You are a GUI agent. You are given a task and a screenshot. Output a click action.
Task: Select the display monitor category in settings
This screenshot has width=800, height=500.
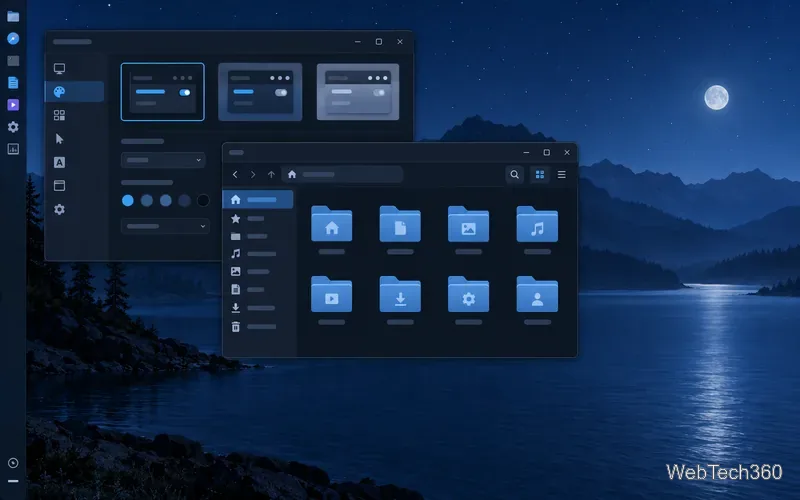(x=59, y=68)
